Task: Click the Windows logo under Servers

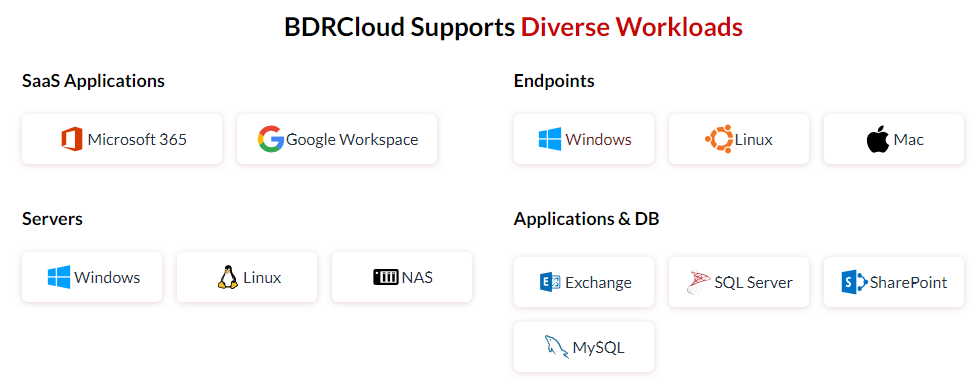Action: (59, 277)
